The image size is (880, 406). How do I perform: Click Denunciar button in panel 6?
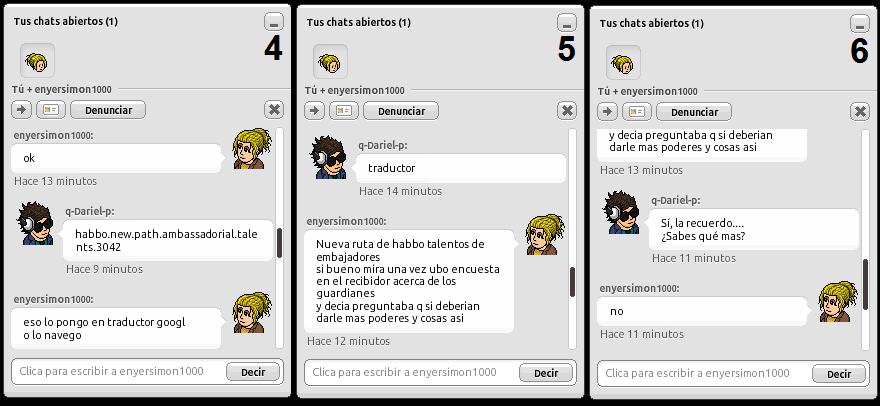click(694, 112)
